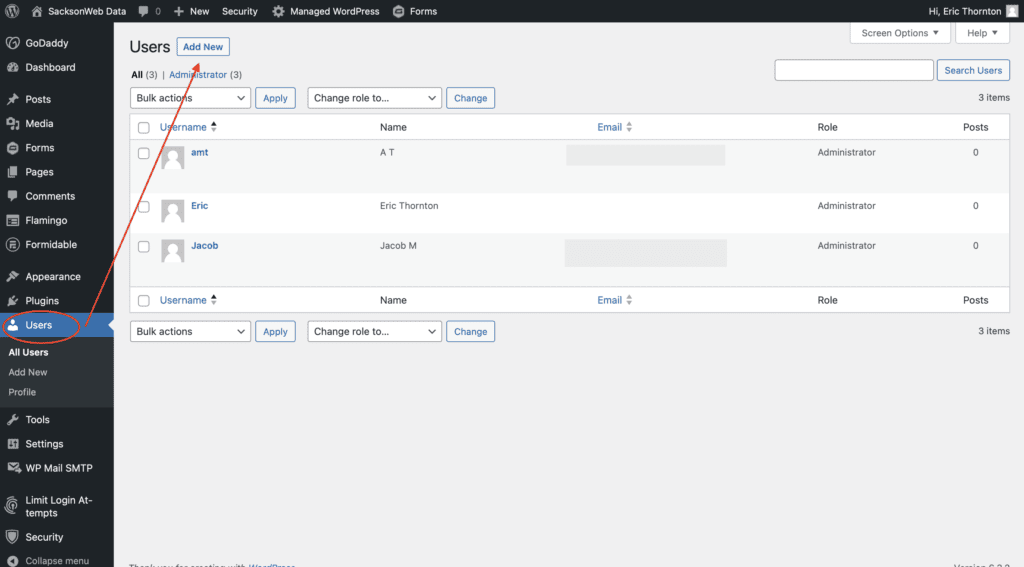Open the top Change role to dropdown

[374, 98]
